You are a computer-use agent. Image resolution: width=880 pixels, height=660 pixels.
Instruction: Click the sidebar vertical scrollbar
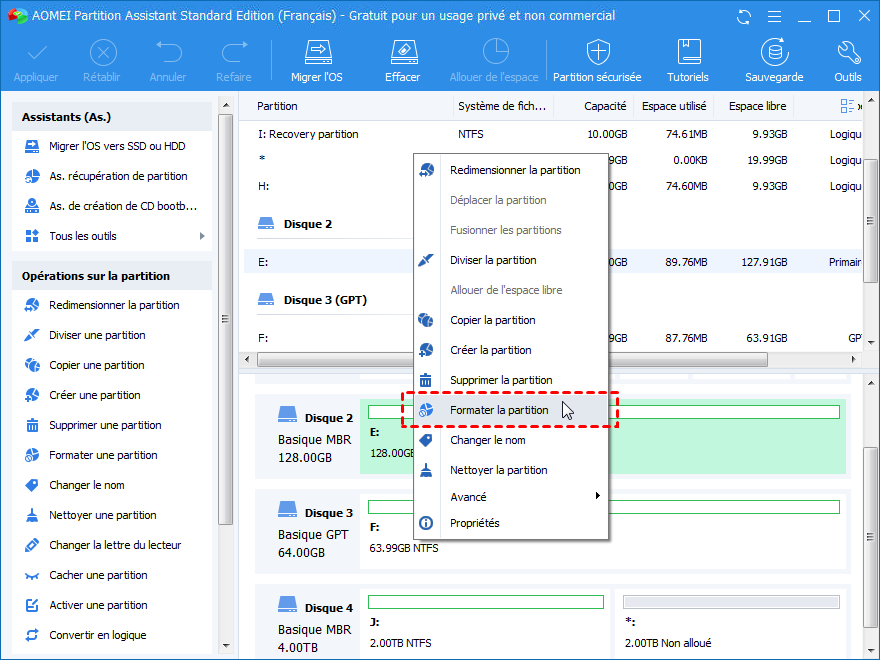225,319
